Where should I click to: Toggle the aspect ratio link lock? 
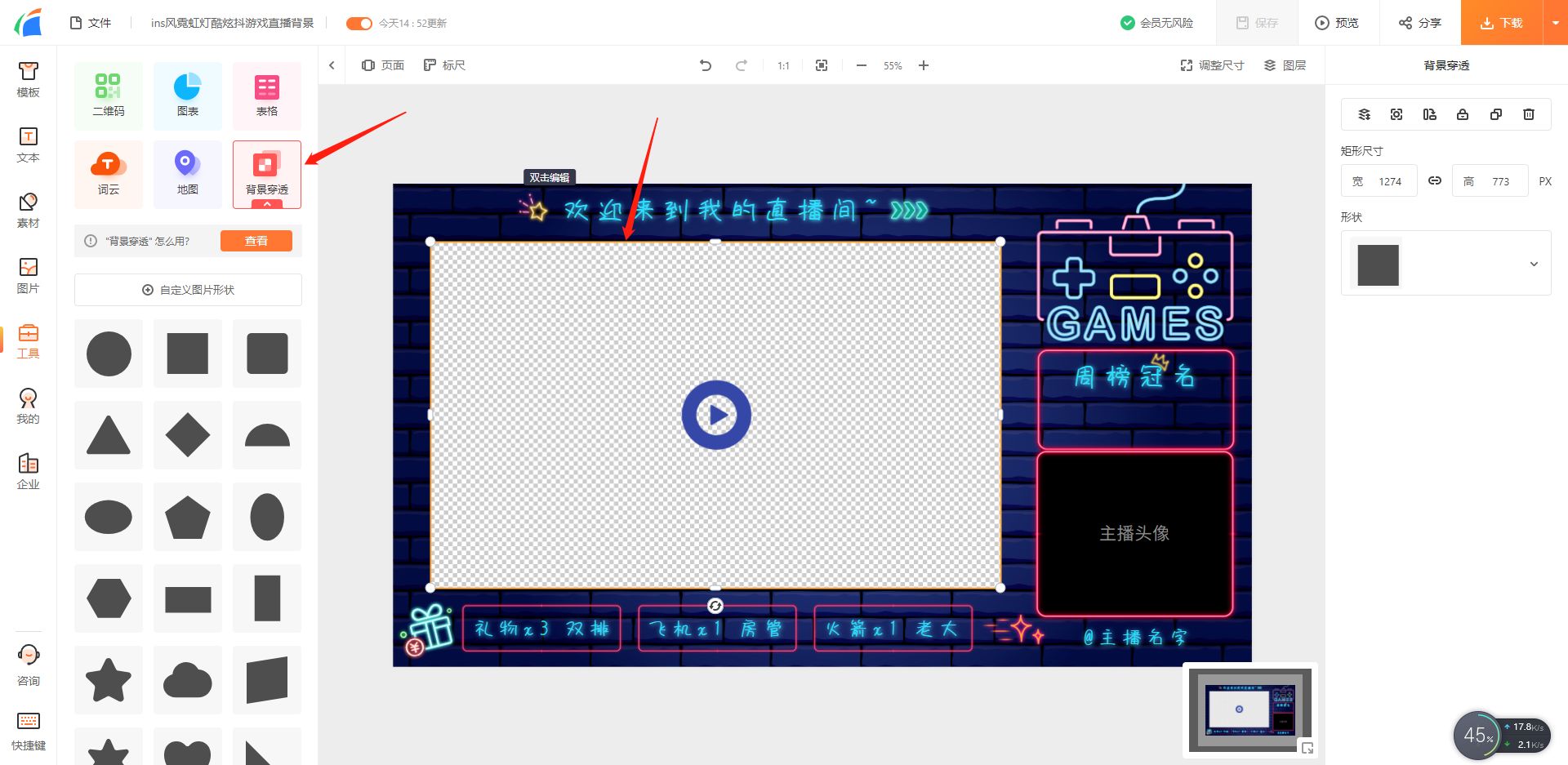(1435, 181)
